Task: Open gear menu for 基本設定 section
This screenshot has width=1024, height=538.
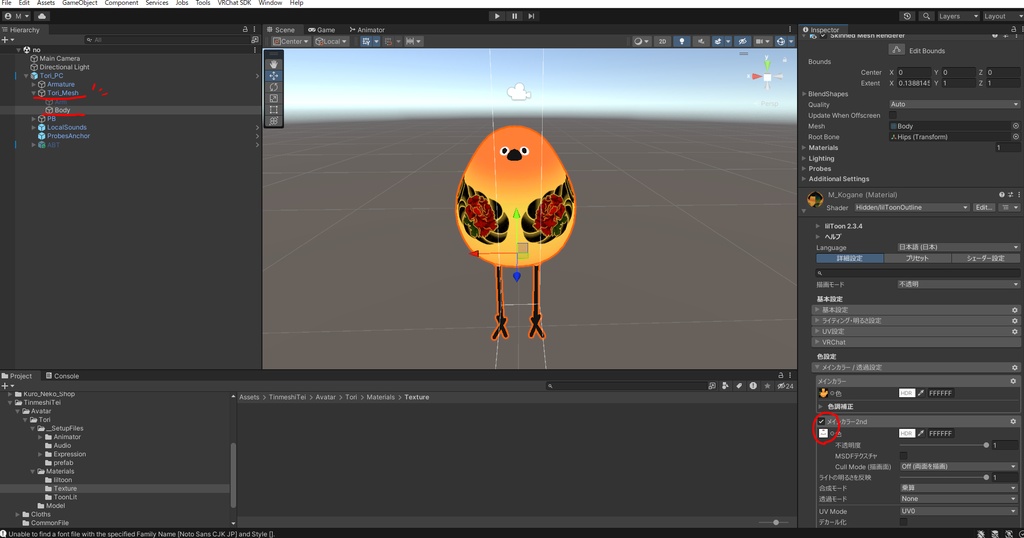Action: (1014, 310)
